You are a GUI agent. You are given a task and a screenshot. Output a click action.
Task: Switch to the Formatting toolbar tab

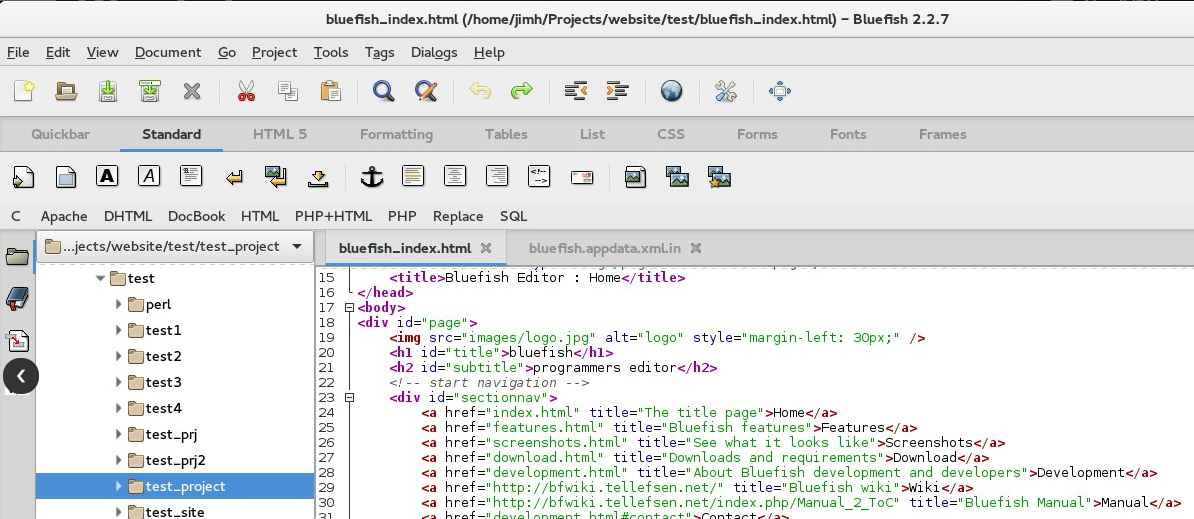coord(396,134)
